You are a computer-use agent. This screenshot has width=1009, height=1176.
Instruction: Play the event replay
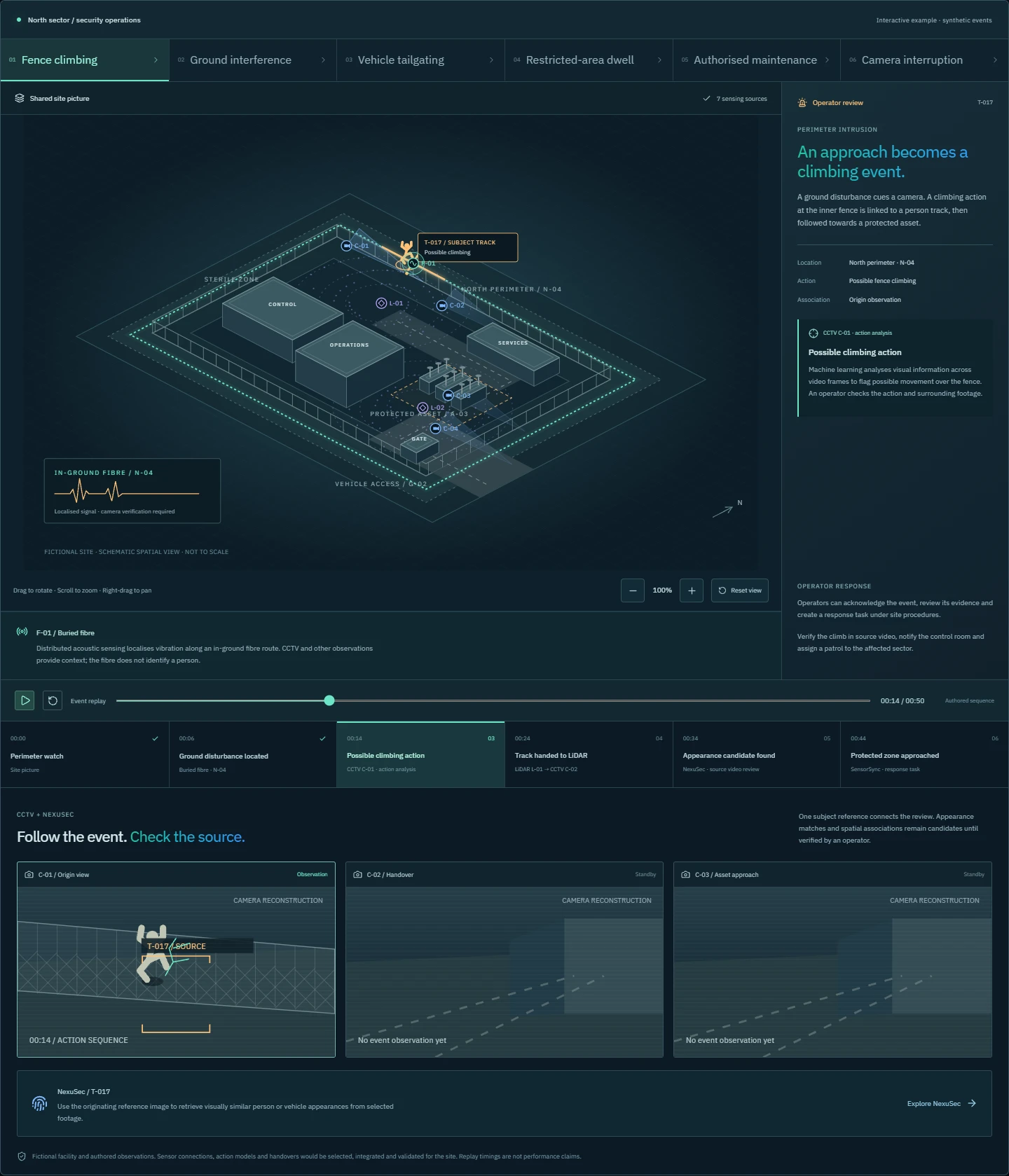[x=25, y=700]
